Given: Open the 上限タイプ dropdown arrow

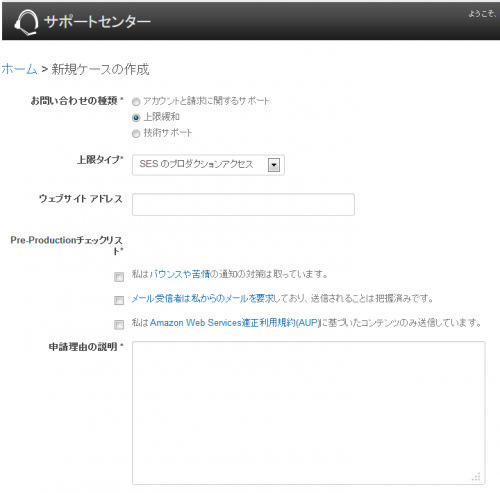Looking at the screenshot, I should click(274, 165).
